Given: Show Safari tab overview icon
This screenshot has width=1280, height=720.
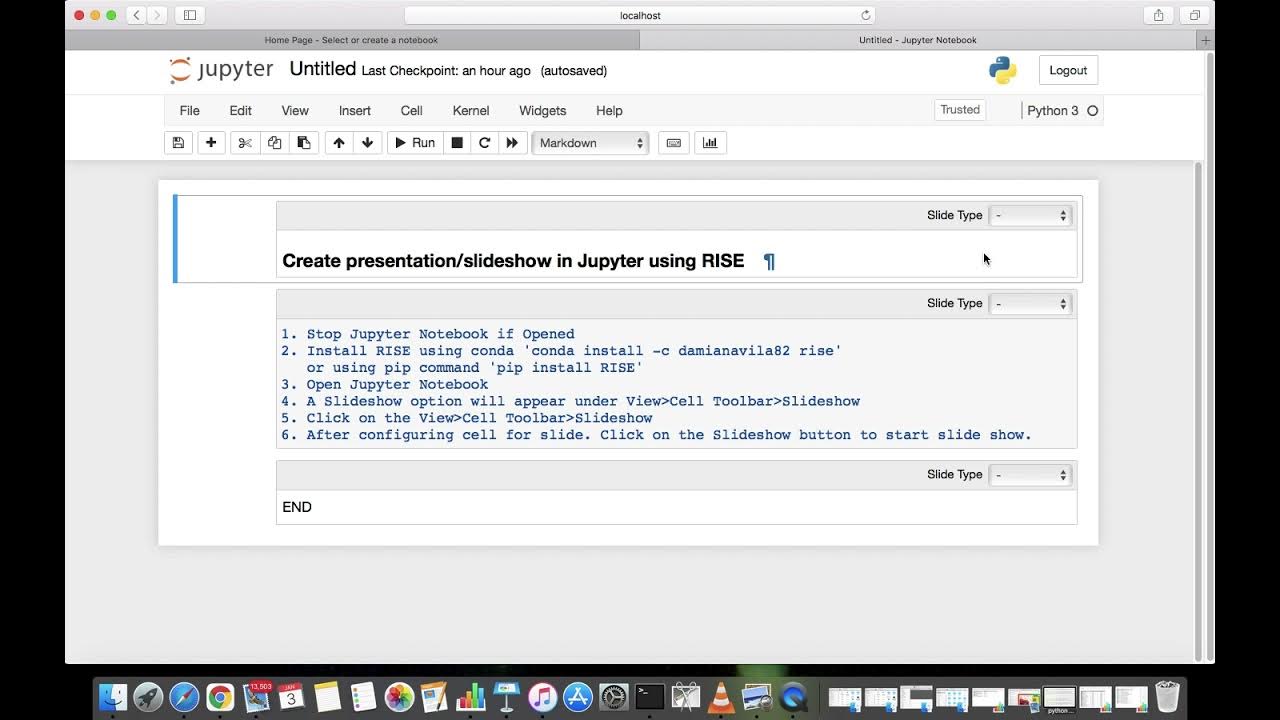Looking at the screenshot, I should (1194, 15).
